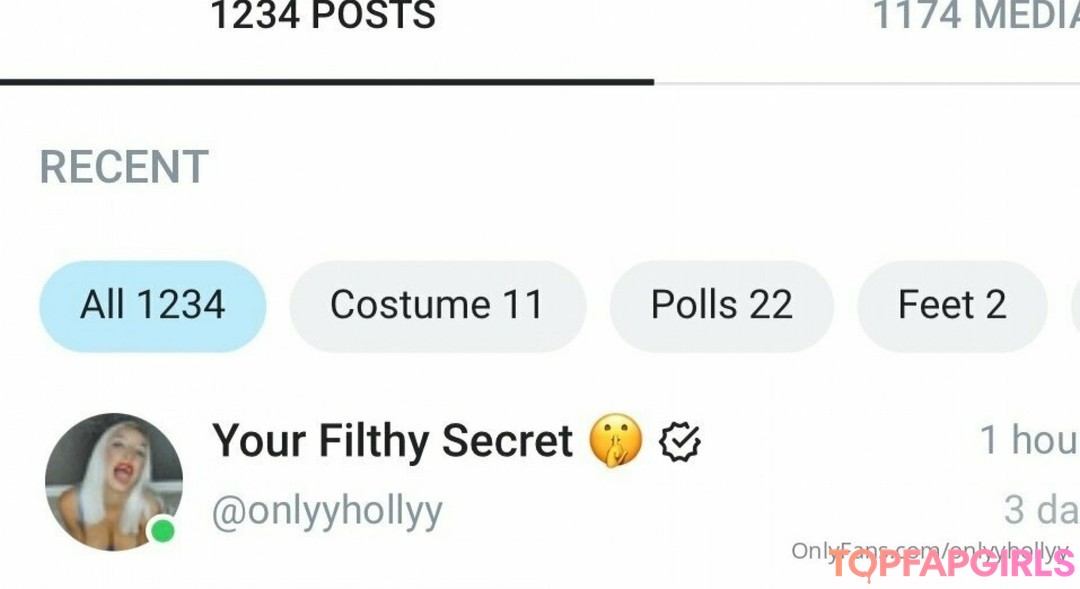Open the @onlyyhollyy username handle
The height and width of the screenshot is (589, 1080).
327,511
